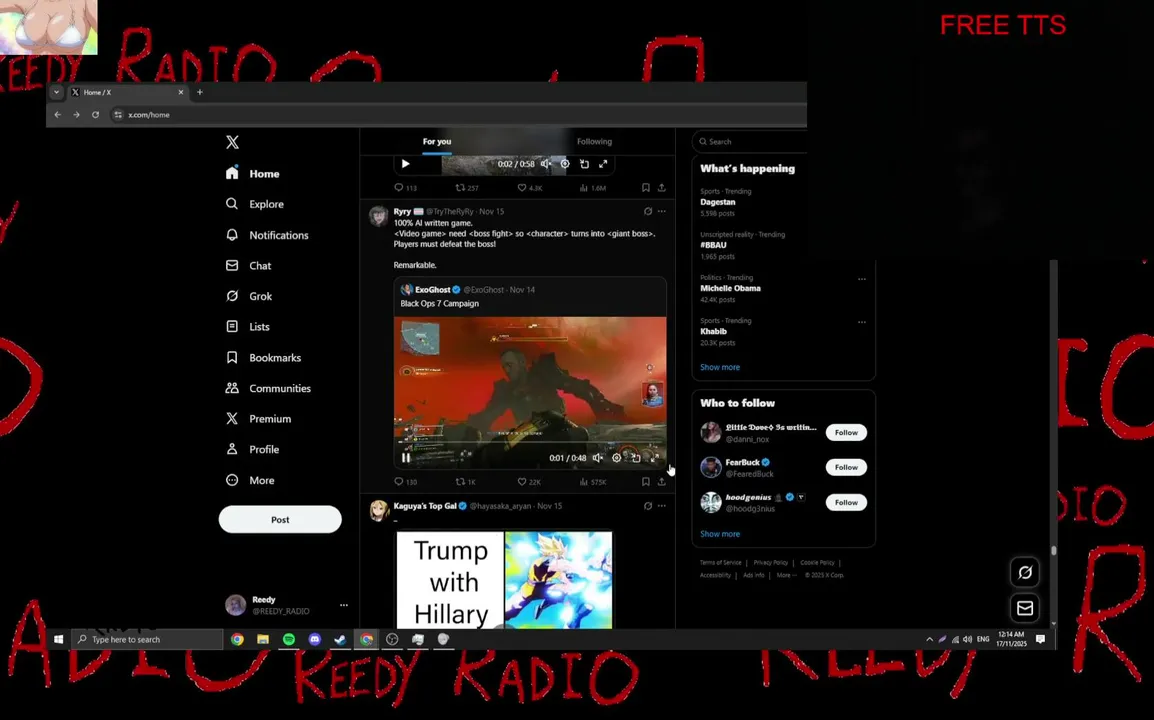Click Grok explain icon on Ryry's post
The height and width of the screenshot is (720, 1154).
648,211
